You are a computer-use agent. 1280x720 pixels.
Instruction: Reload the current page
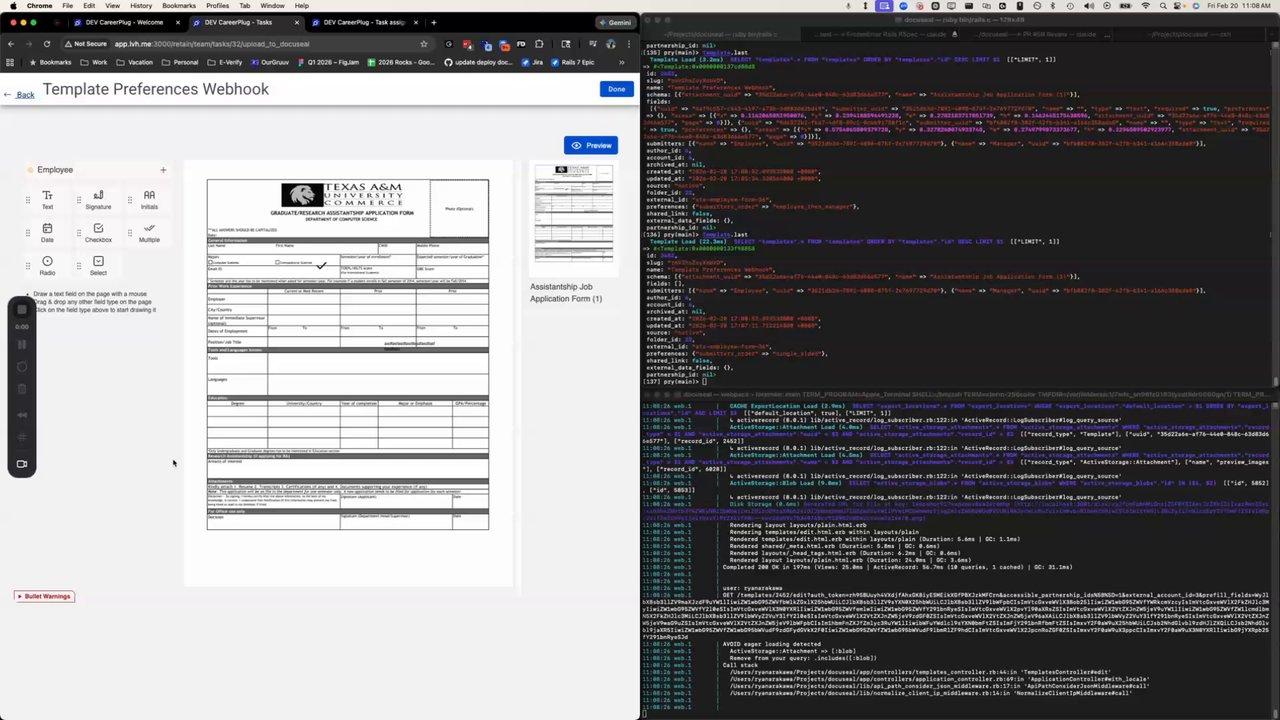pos(47,44)
